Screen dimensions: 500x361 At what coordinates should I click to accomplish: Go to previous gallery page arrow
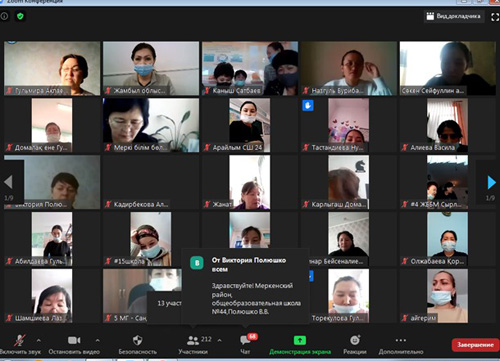pyautogui.click(x=8, y=182)
